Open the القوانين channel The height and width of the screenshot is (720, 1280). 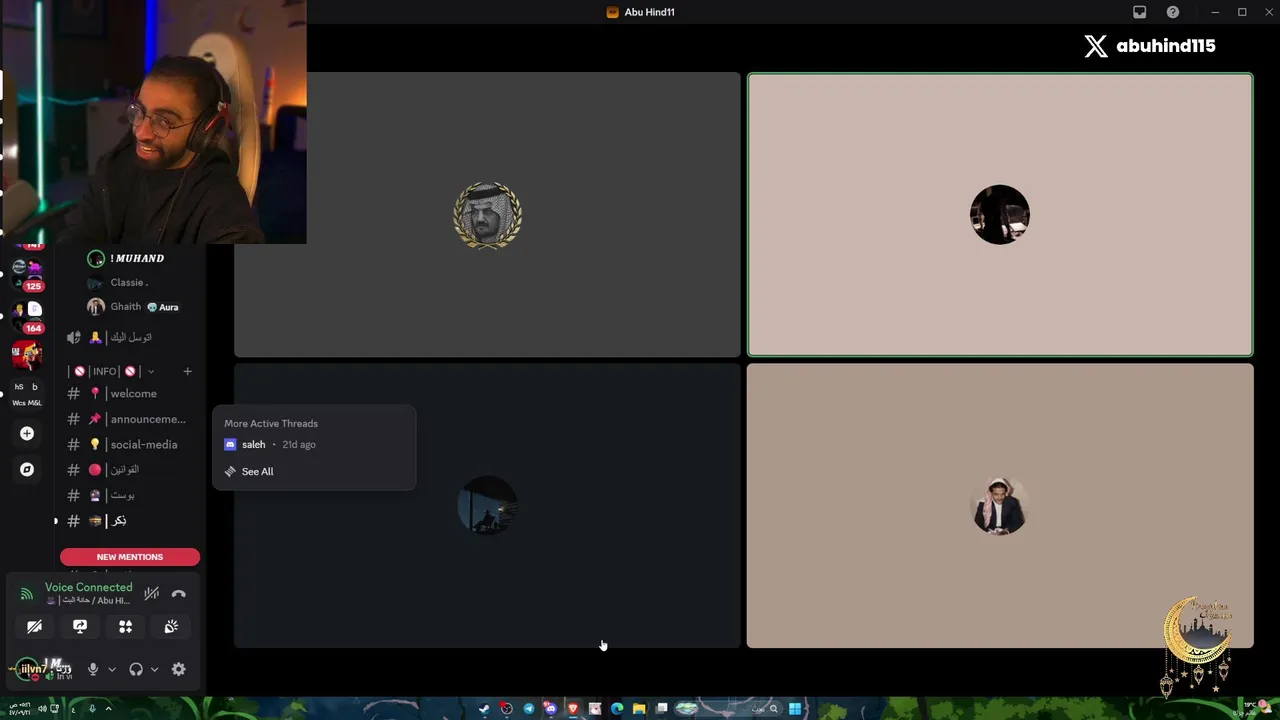pyautogui.click(x=130, y=470)
